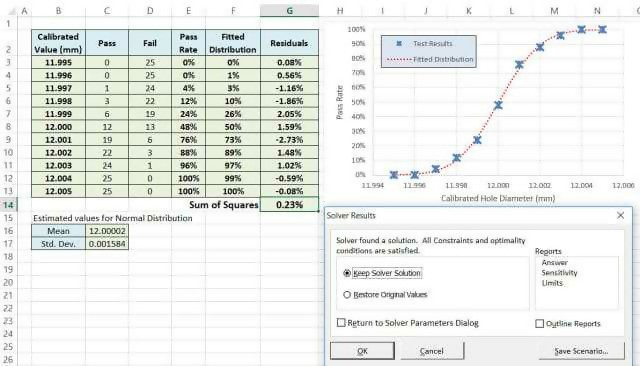Select residual cell 2.05%
This screenshot has width=640, height=366.
(x=289, y=114)
